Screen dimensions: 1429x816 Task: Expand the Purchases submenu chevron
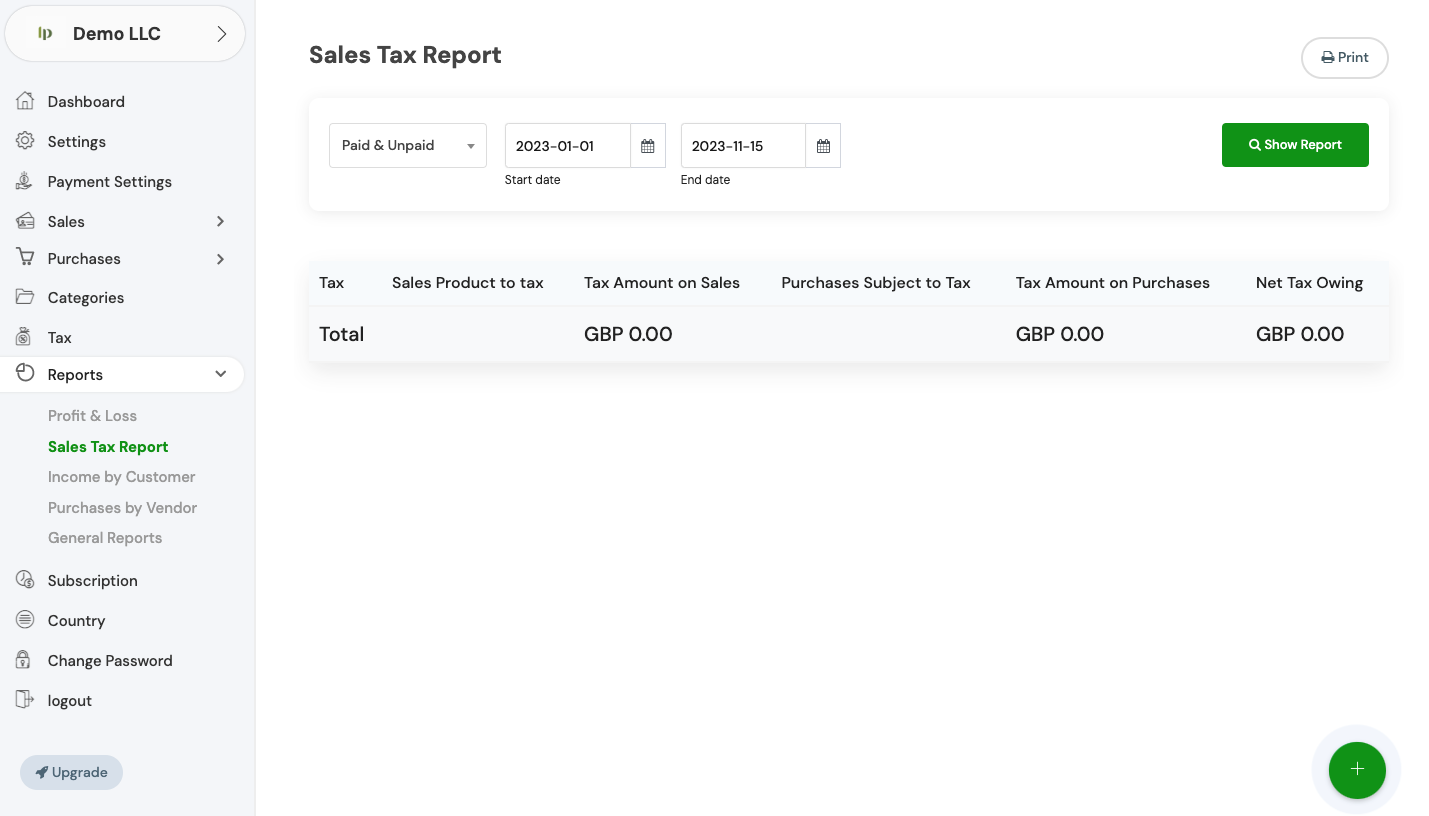point(221,259)
